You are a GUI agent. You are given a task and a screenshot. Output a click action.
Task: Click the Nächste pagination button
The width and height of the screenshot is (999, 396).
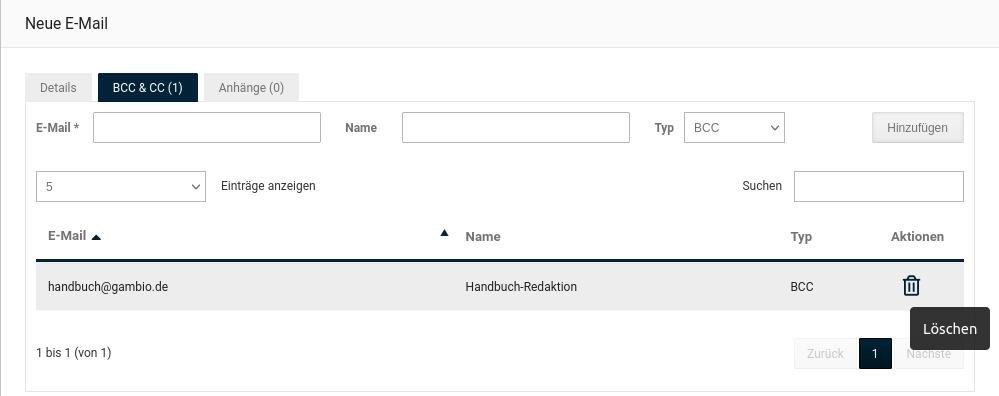[928, 353]
